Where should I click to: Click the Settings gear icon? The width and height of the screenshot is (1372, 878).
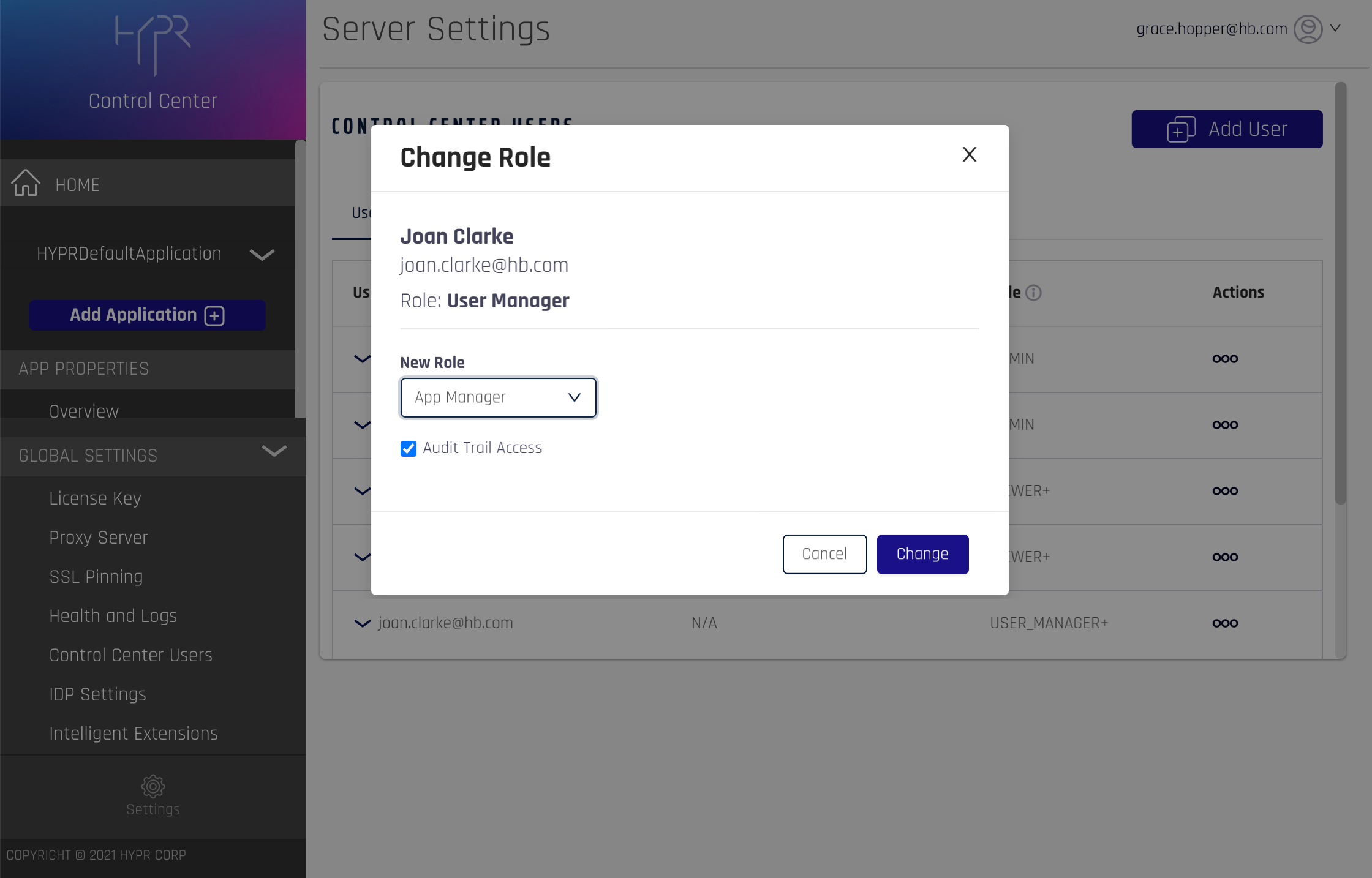pyautogui.click(x=153, y=786)
